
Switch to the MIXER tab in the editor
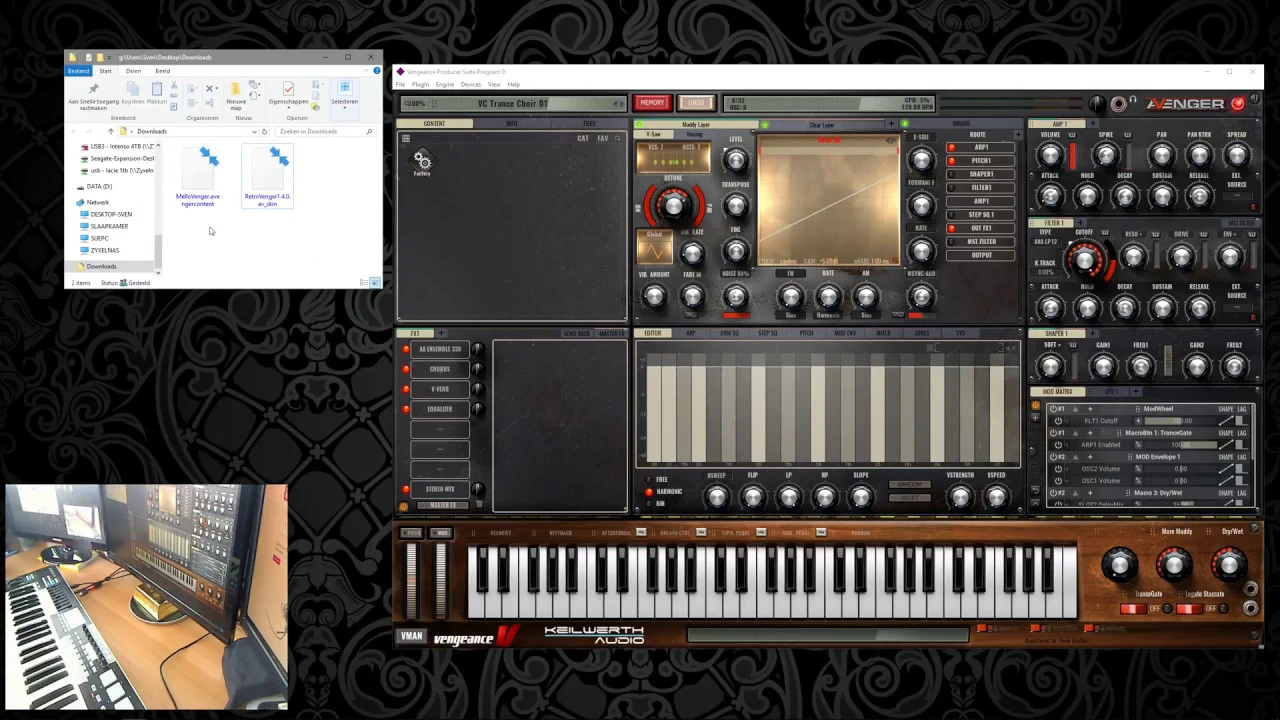[x=883, y=333]
